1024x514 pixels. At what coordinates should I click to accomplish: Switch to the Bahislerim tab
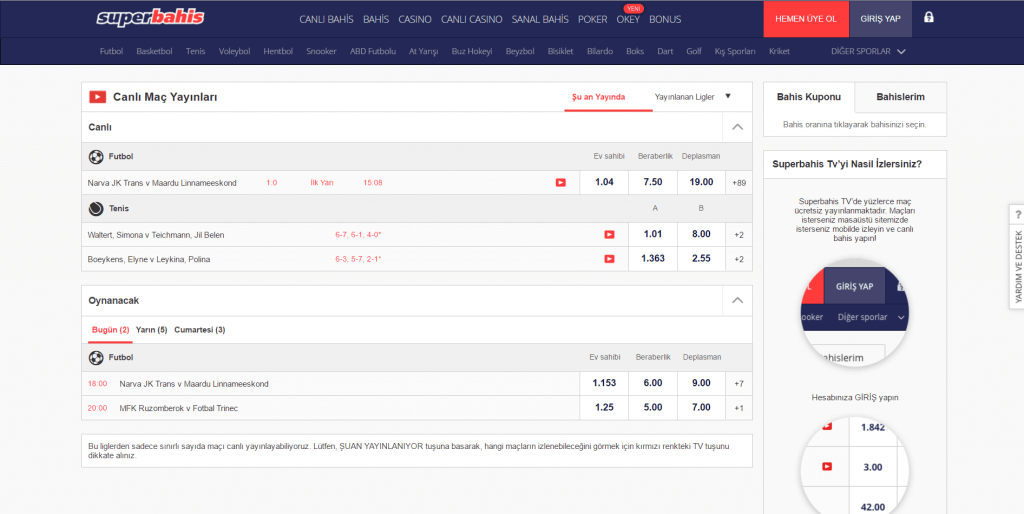(900, 97)
